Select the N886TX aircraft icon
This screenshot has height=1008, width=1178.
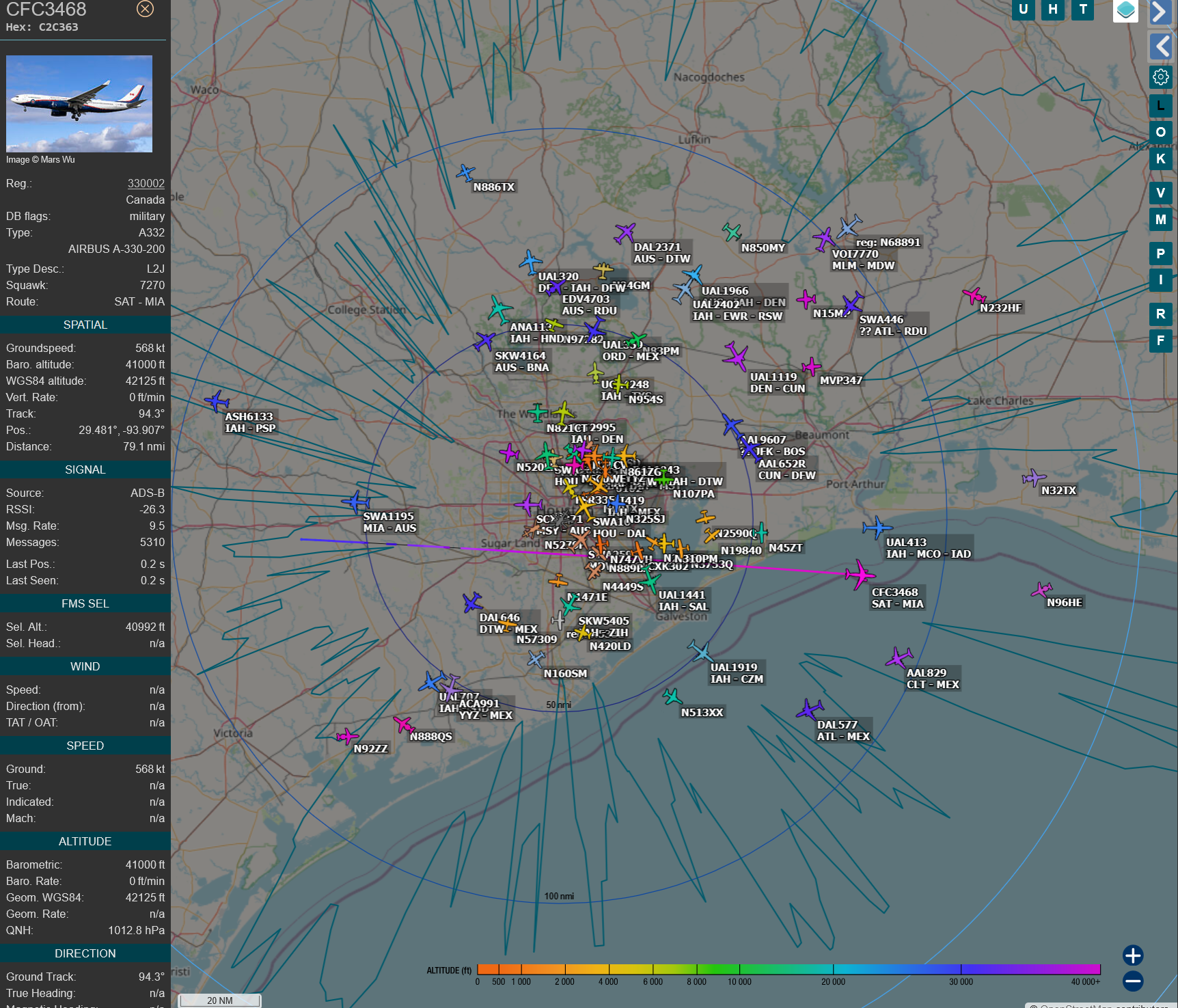point(465,172)
